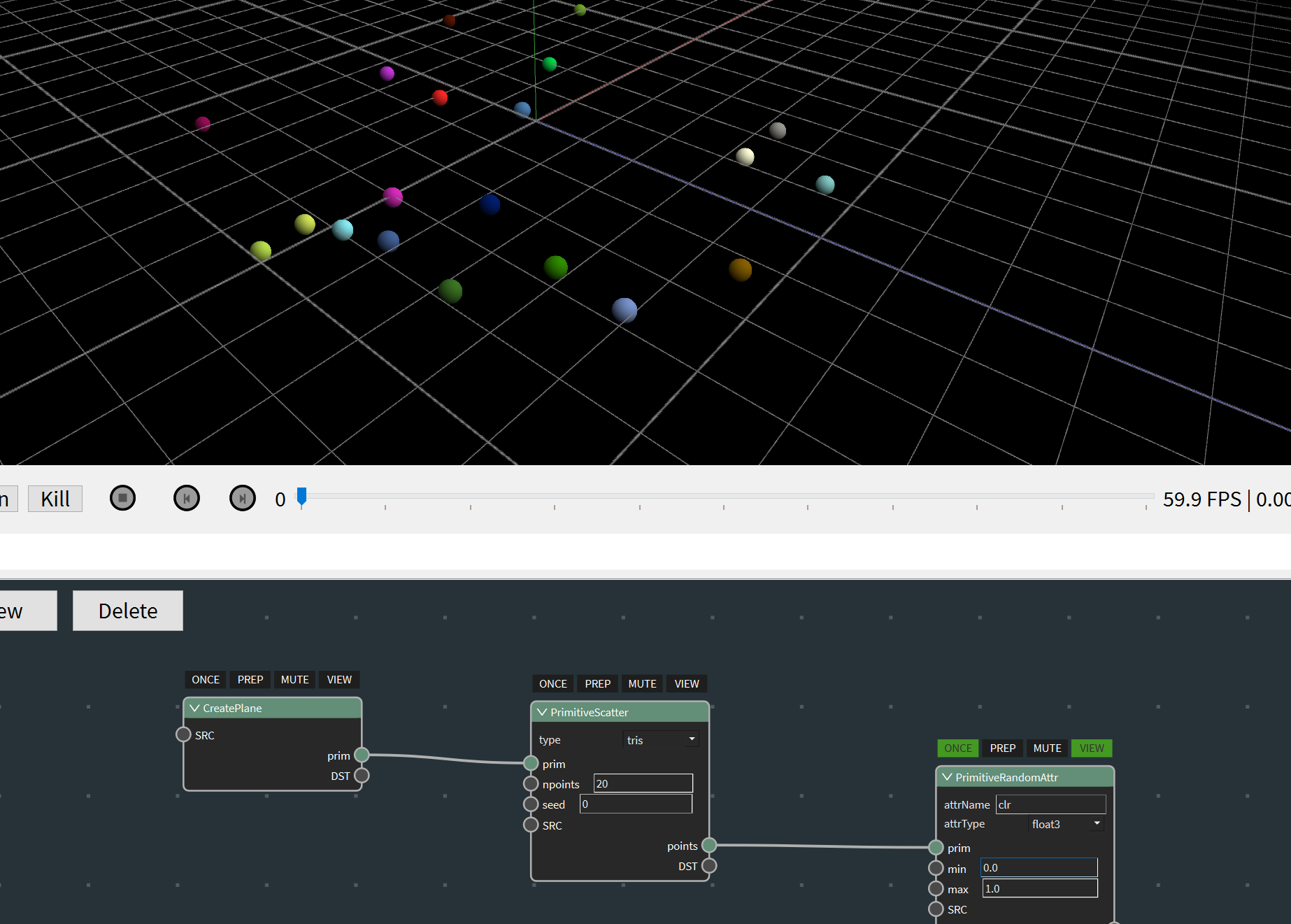Click the 59.9 FPS readout

pyautogui.click(x=1201, y=499)
